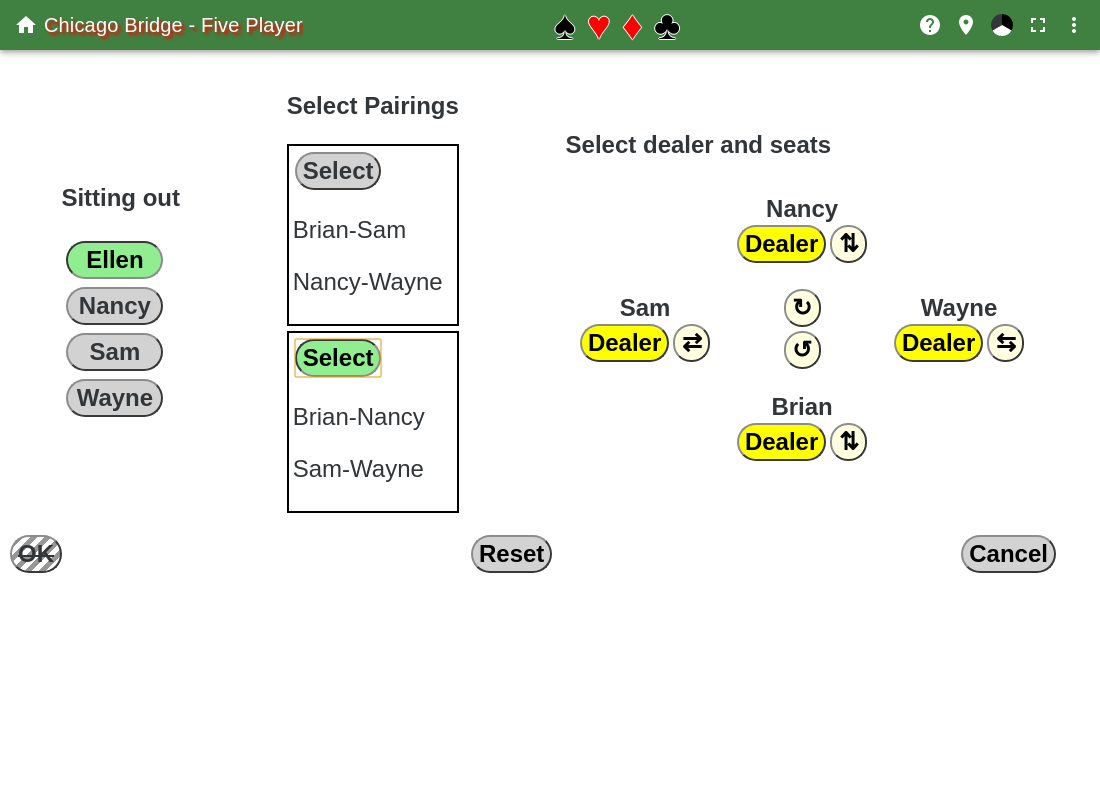1100x800 pixels.
Task: Choose Nancy to sit out
Action: (114, 306)
